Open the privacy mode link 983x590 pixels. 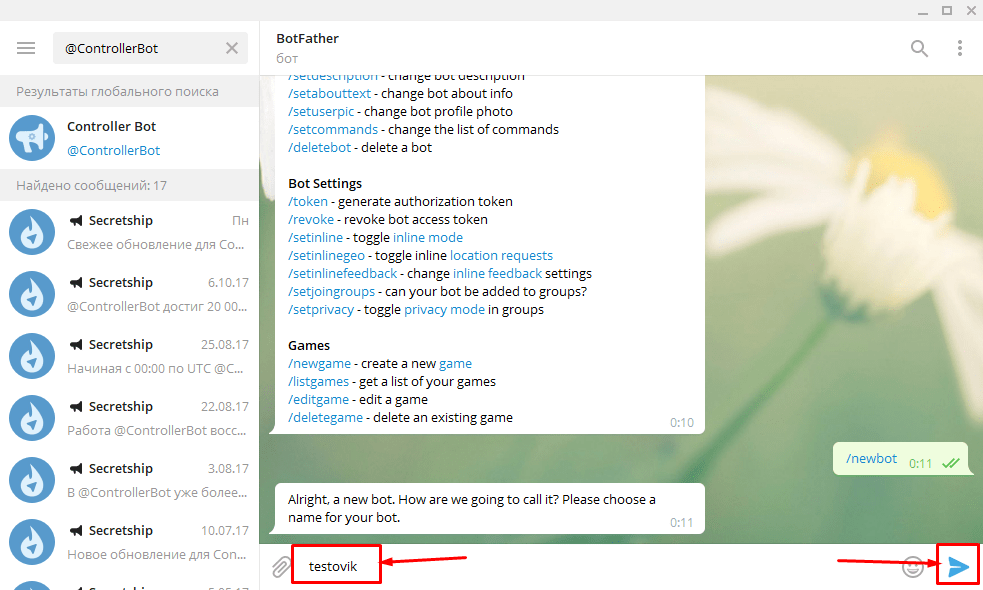[x=444, y=310]
